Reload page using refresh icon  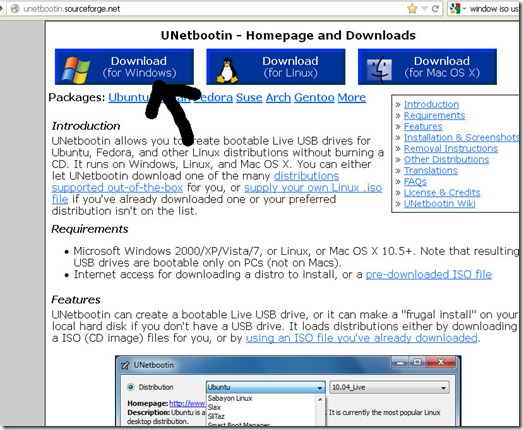point(435,9)
